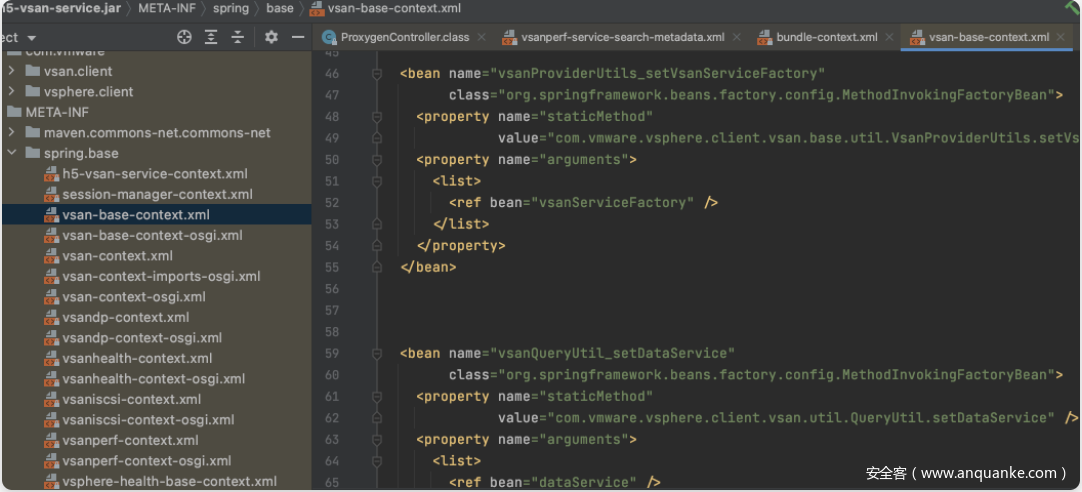Click the XML file icon beside vsan-context.xml
Image resolution: width=1082 pixels, height=492 pixels.
click(x=52, y=256)
